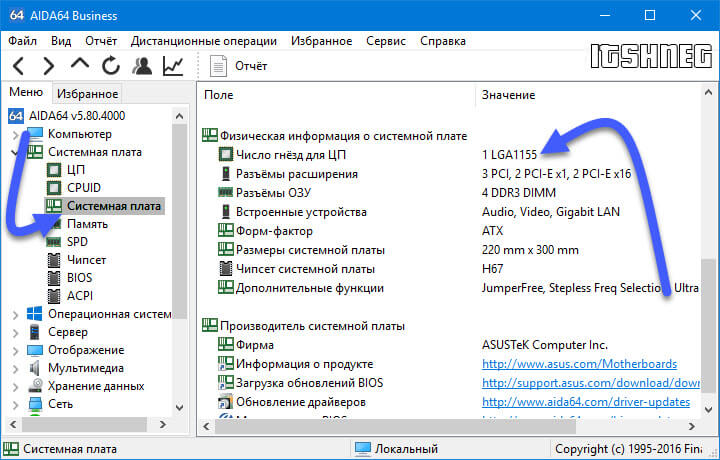Go up one level with Up arrow
Image resolution: width=720 pixels, height=460 pixels.
(x=80, y=64)
